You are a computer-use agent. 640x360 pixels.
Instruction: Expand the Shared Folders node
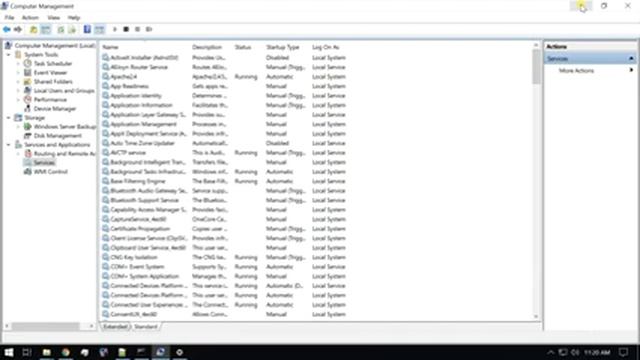click(x=18, y=81)
